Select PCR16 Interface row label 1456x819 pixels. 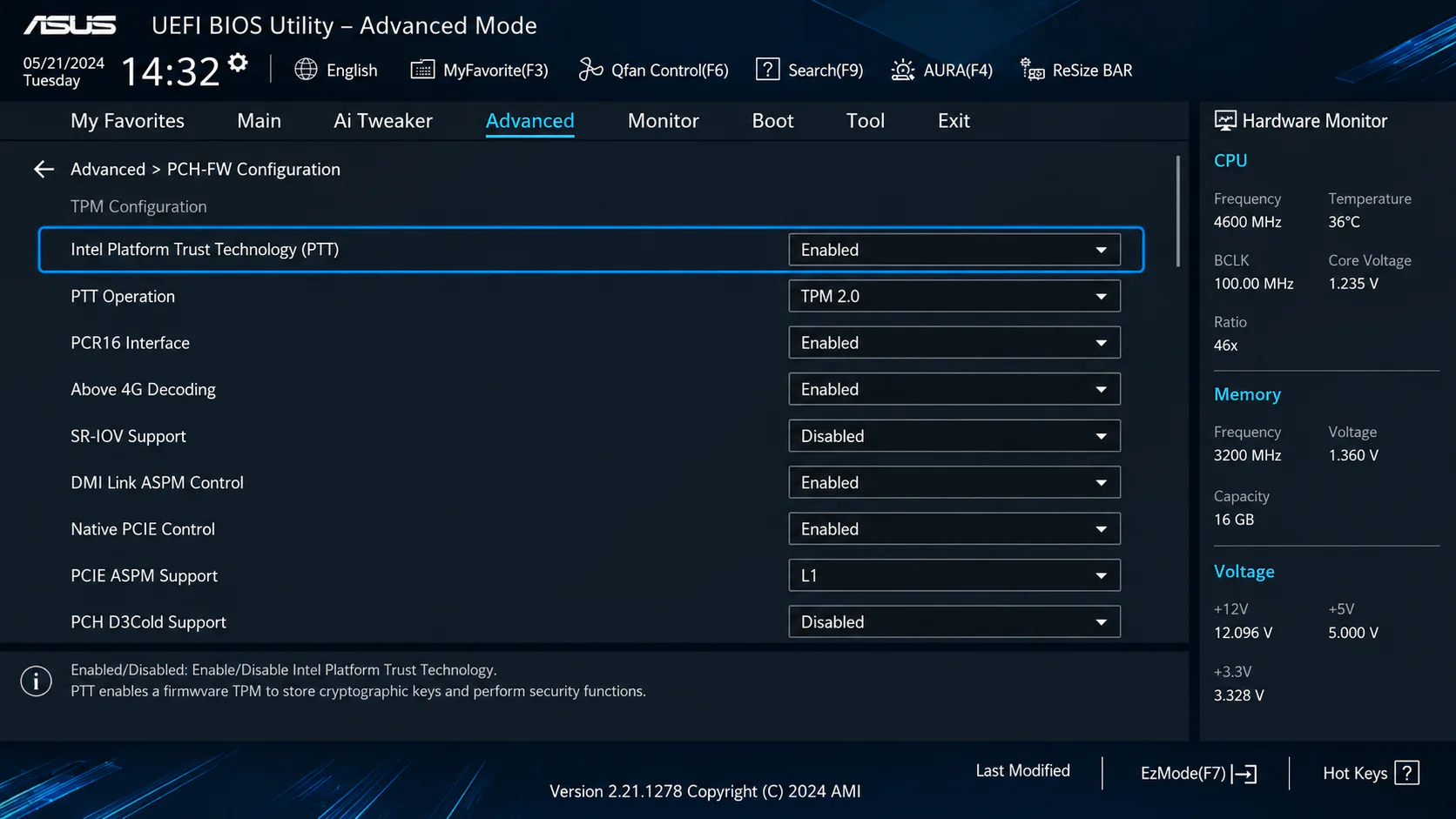pos(130,343)
